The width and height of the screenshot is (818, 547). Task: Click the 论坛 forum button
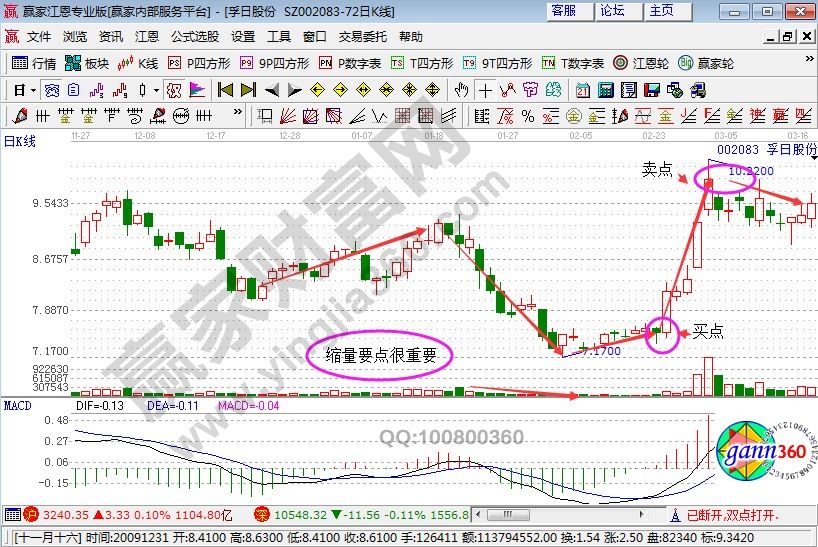coord(612,11)
